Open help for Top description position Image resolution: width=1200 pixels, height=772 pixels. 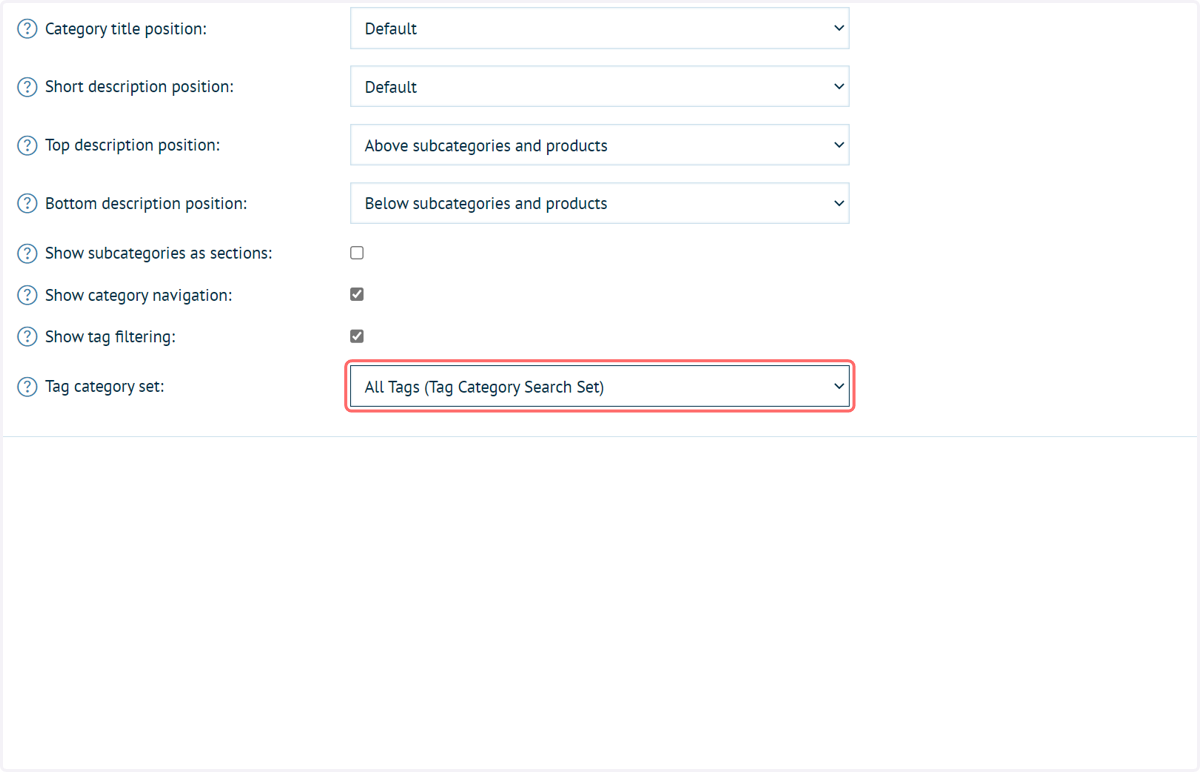click(x=28, y=145)
